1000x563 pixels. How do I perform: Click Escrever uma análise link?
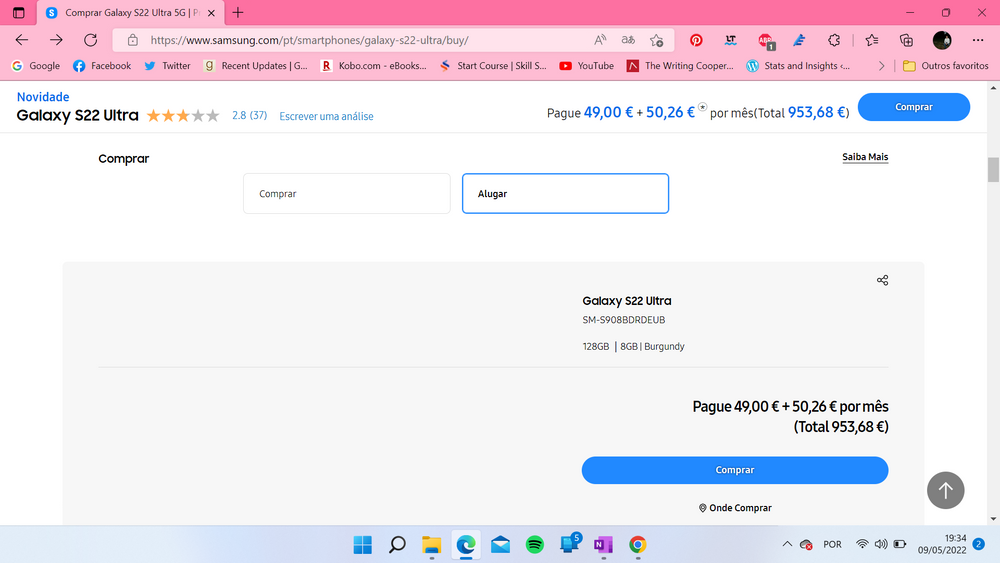[x=326, y=116]
